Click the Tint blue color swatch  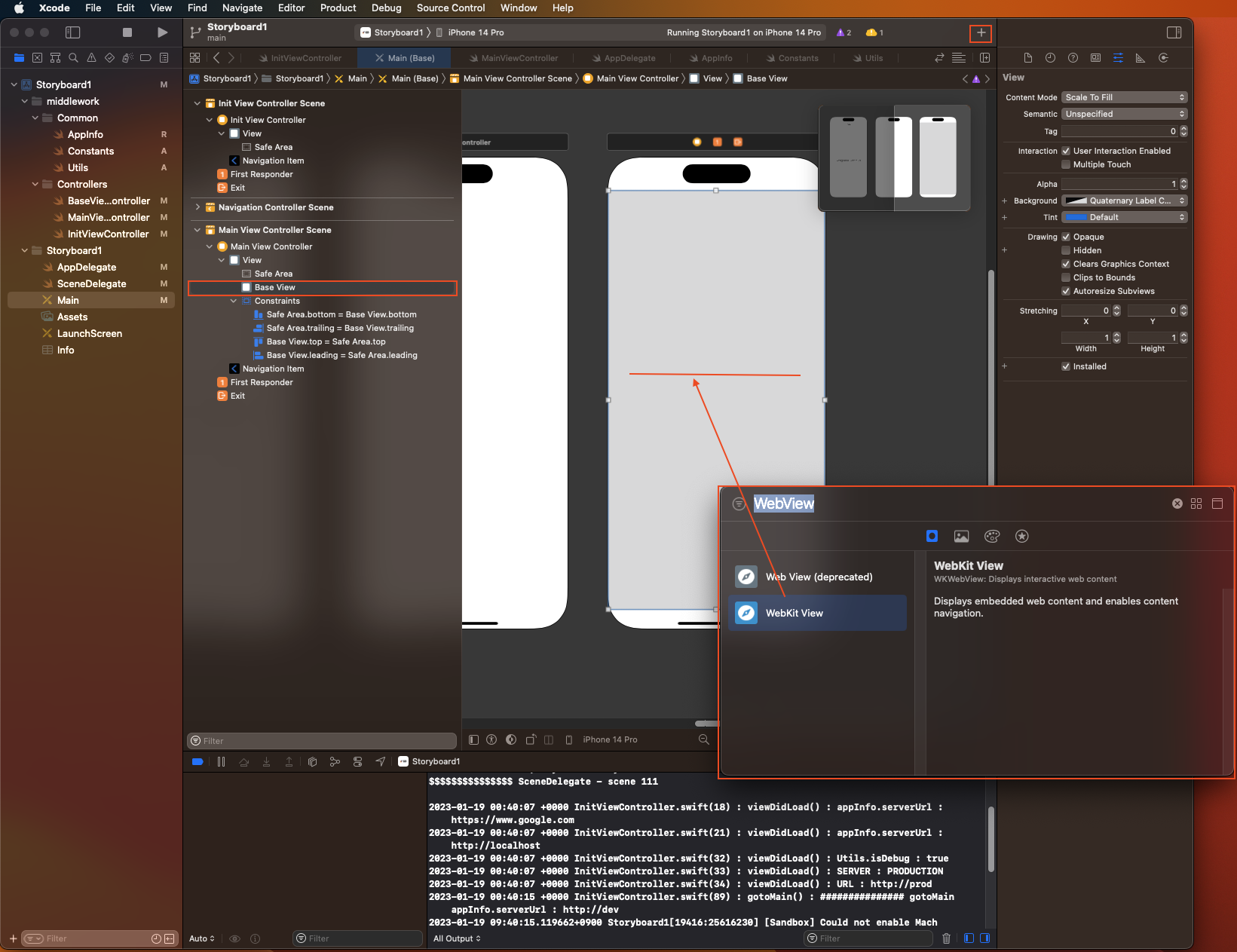pos(1075,217)
